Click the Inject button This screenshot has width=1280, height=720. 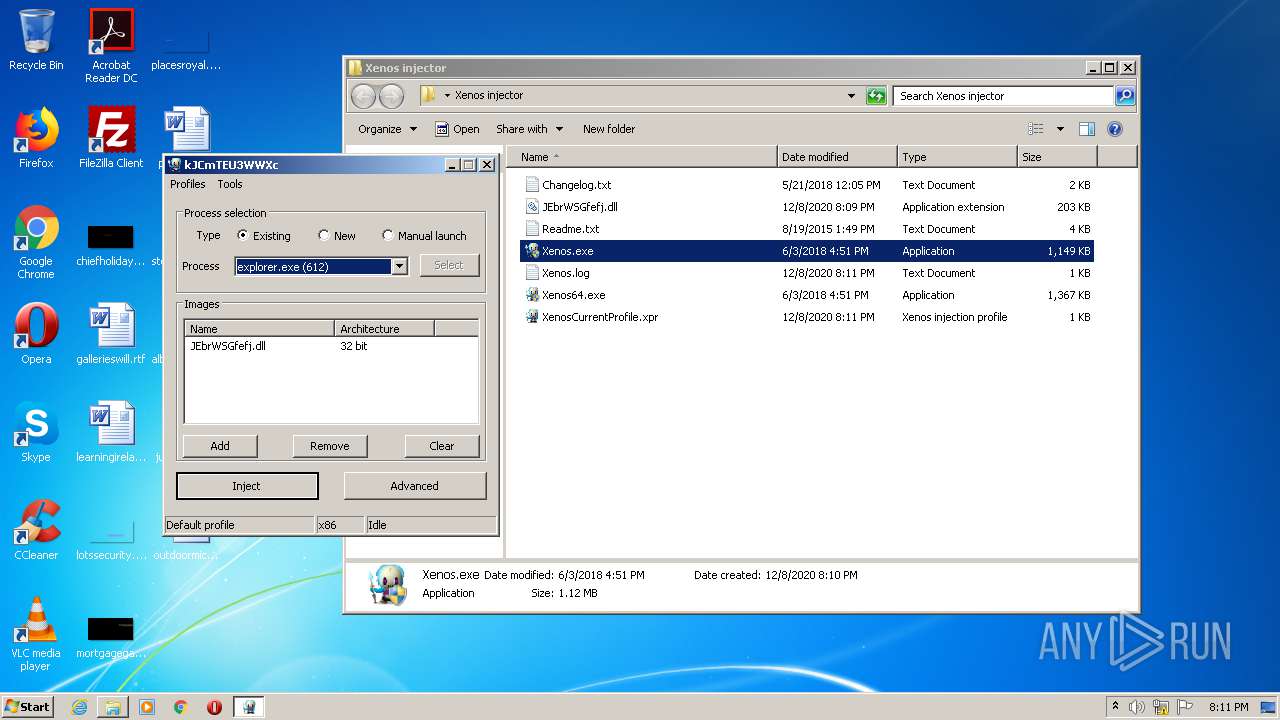pyautogui.click(x=247, y=486)
